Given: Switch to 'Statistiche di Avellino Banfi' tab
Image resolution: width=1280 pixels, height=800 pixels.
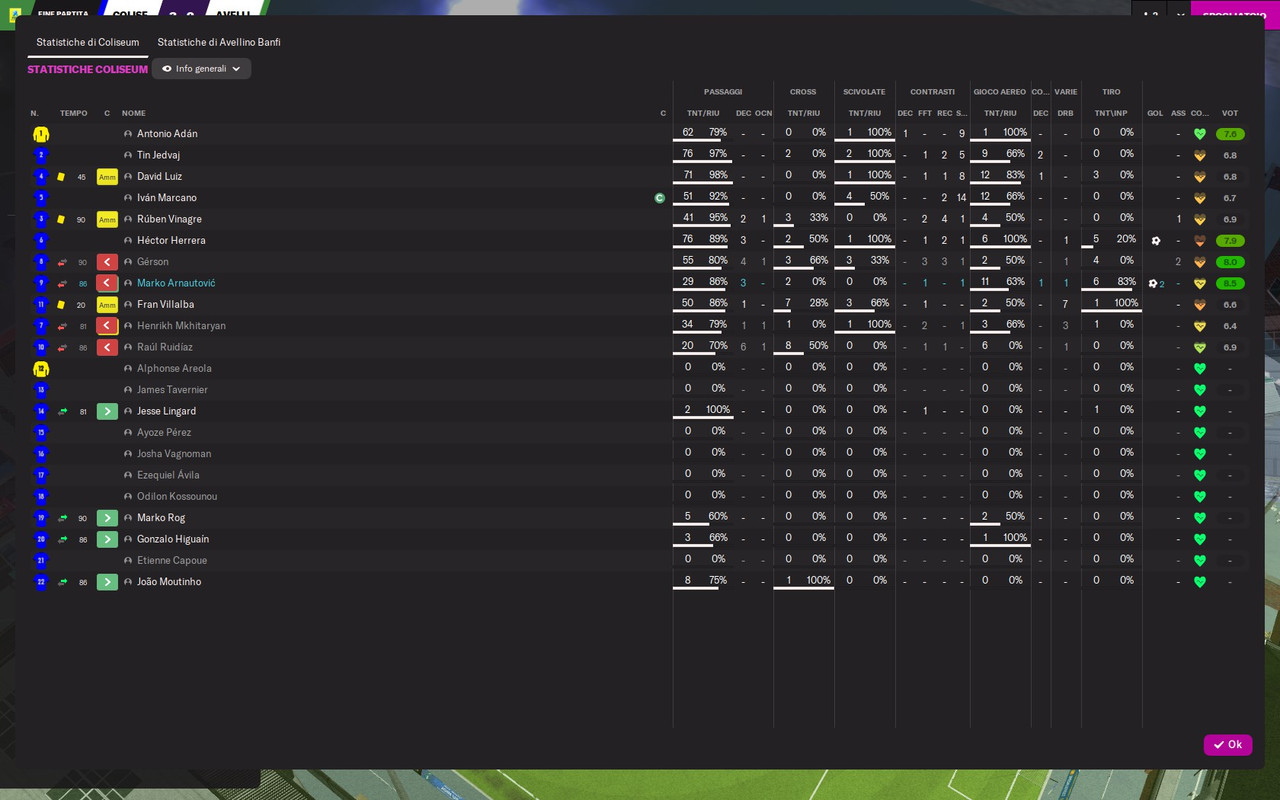Looking at the screenshot, I should [219, 43].
